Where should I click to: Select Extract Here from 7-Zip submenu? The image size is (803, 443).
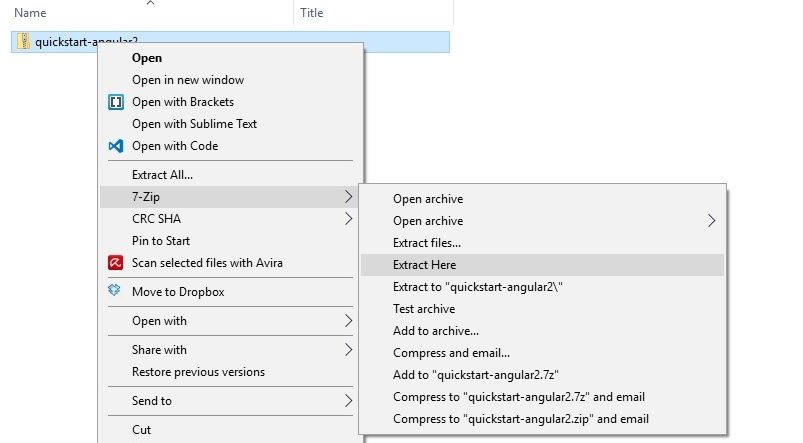coord(424,265)
